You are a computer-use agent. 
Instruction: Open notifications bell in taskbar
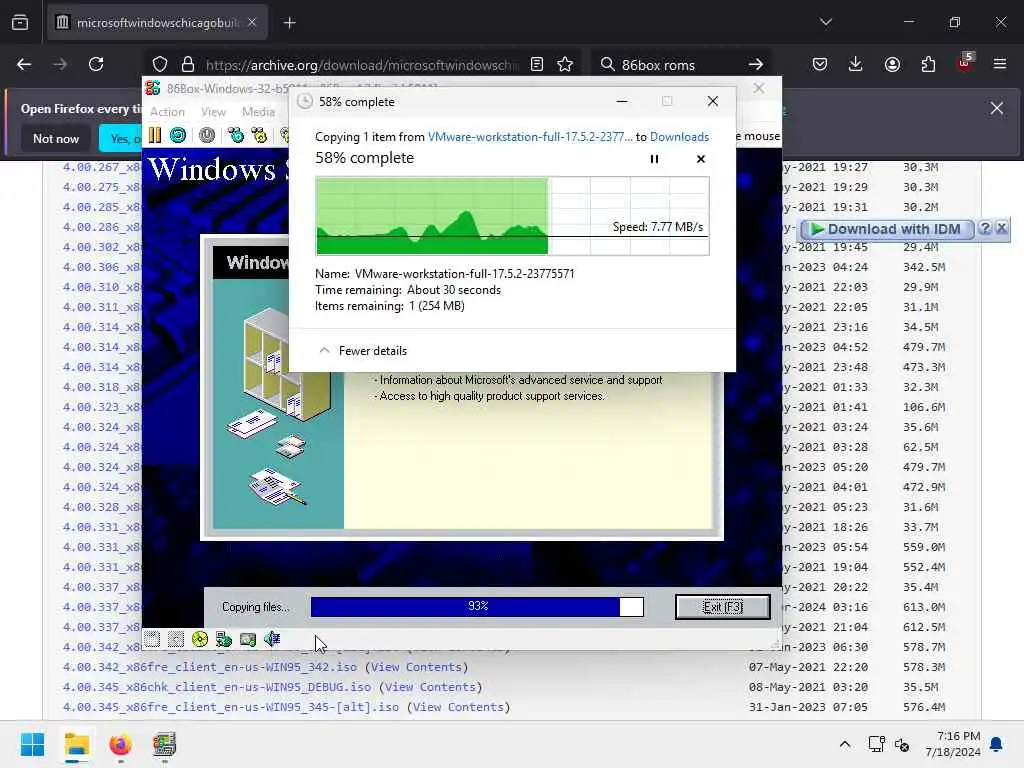pos(997,744)
